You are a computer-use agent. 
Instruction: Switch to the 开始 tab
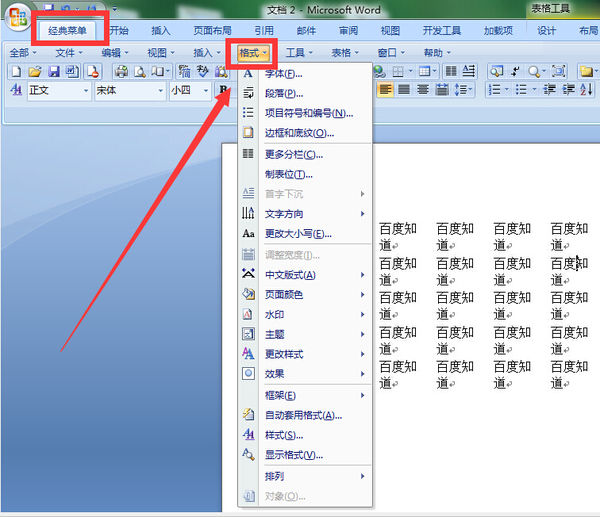(x=119, y=31)
